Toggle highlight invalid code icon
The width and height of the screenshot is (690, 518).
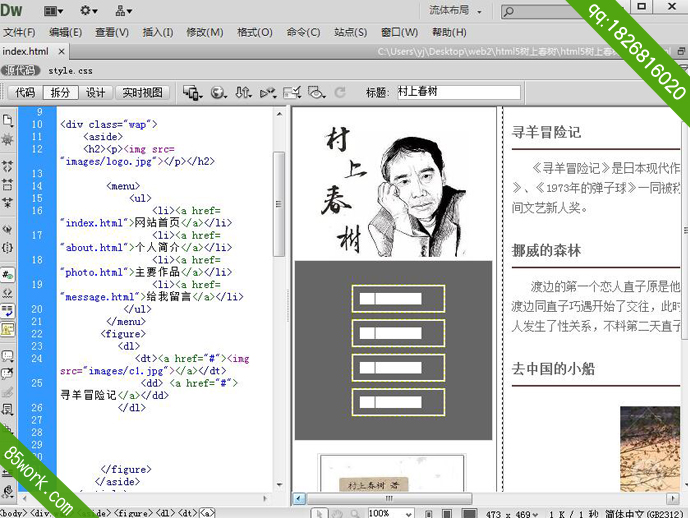tap(7, 293)
